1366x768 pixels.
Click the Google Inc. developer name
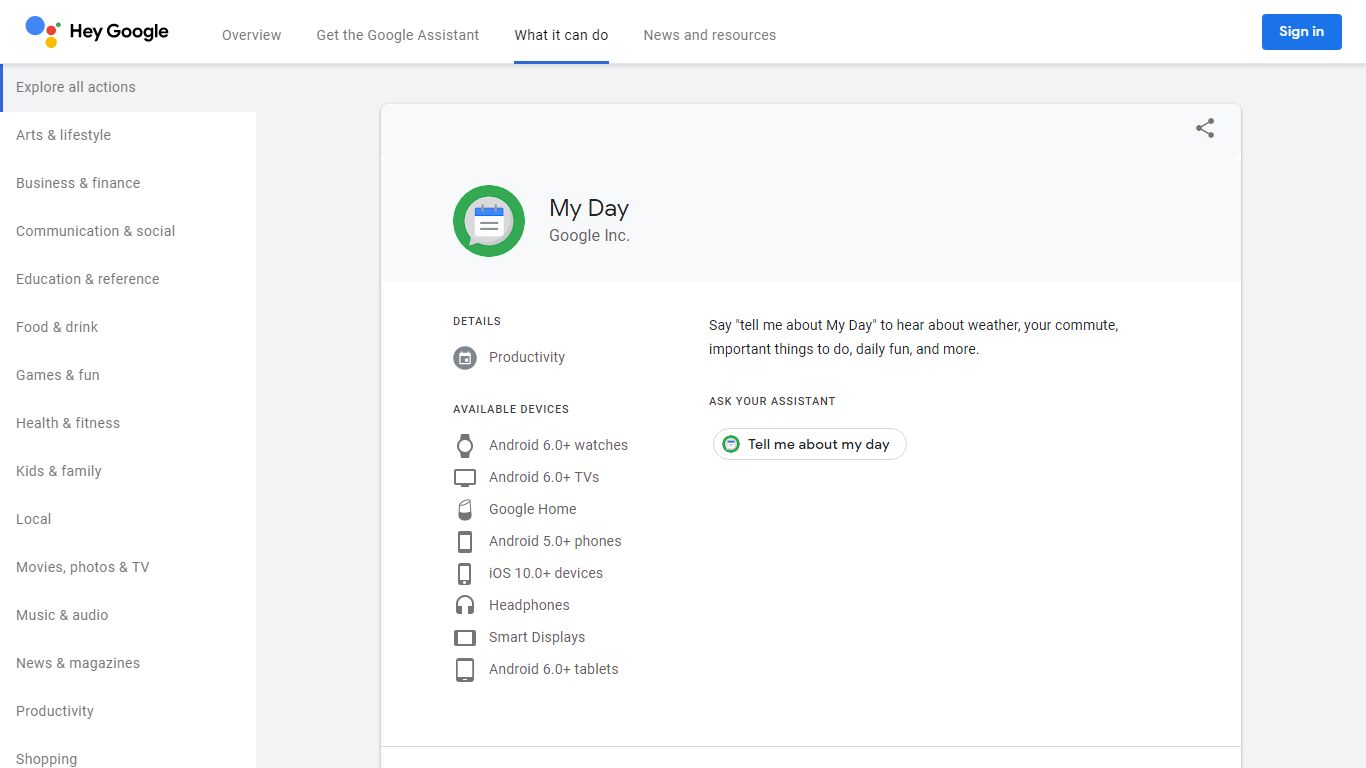589,236
